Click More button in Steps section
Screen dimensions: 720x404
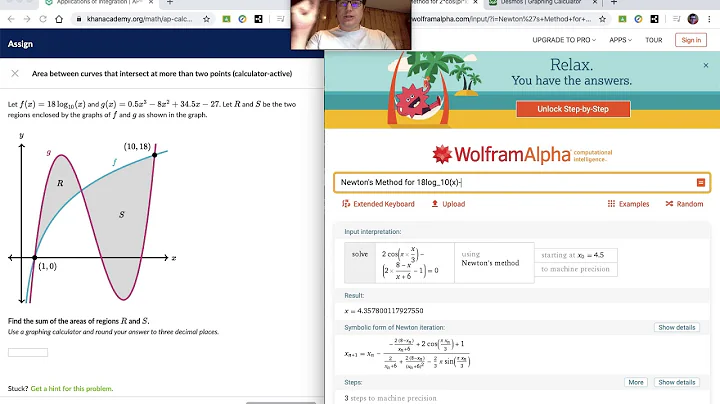pos(636,382)
